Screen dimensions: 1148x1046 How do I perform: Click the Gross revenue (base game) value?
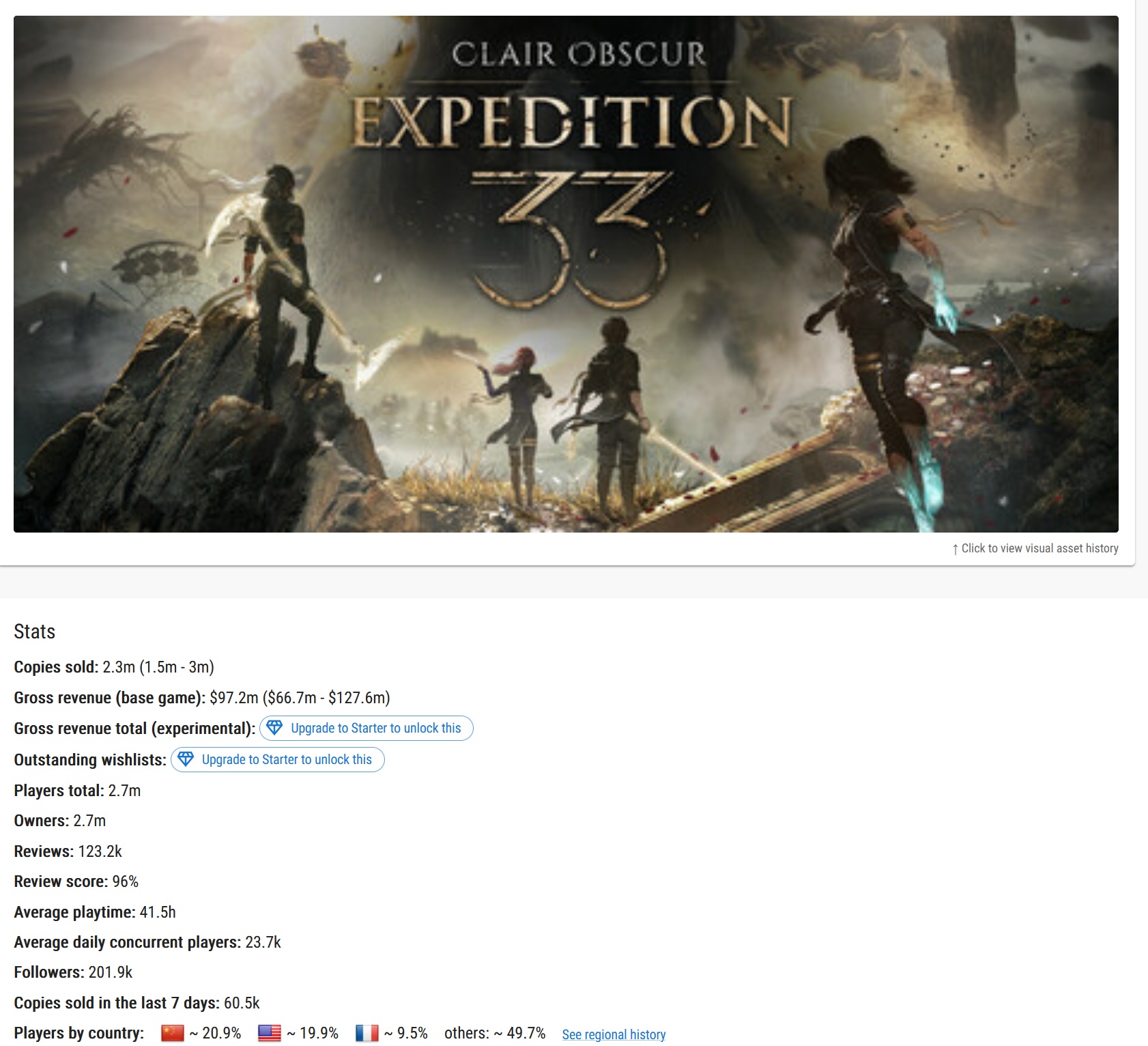(x=300, y=698)
